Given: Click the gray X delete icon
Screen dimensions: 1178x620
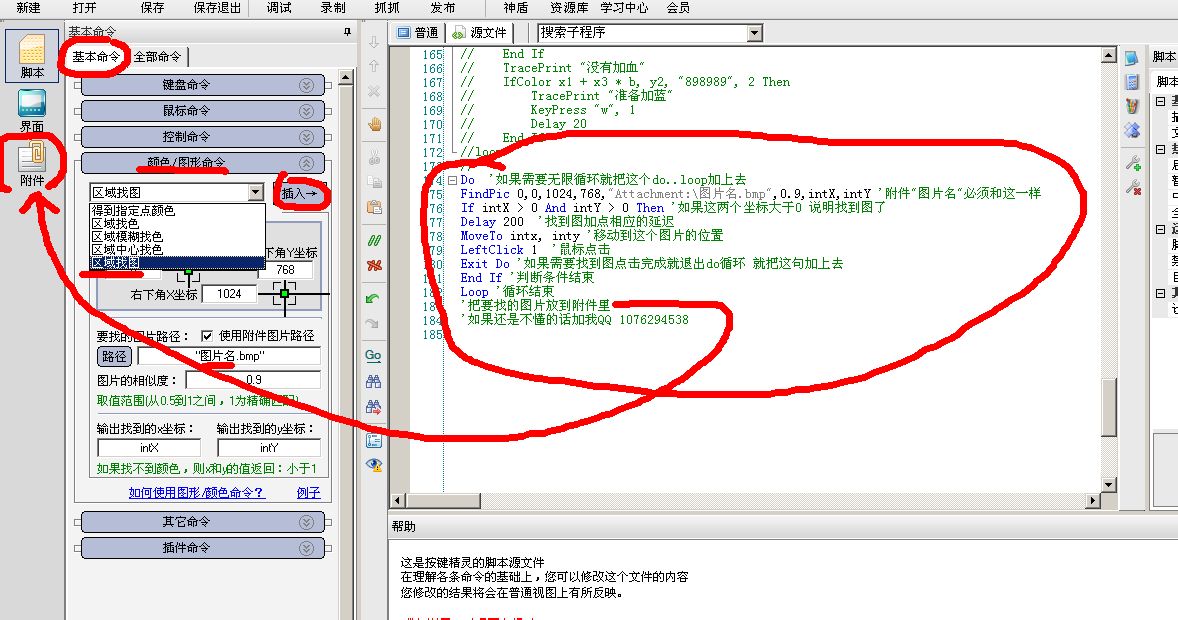Looking at the screenshot, I should (373, 91).
